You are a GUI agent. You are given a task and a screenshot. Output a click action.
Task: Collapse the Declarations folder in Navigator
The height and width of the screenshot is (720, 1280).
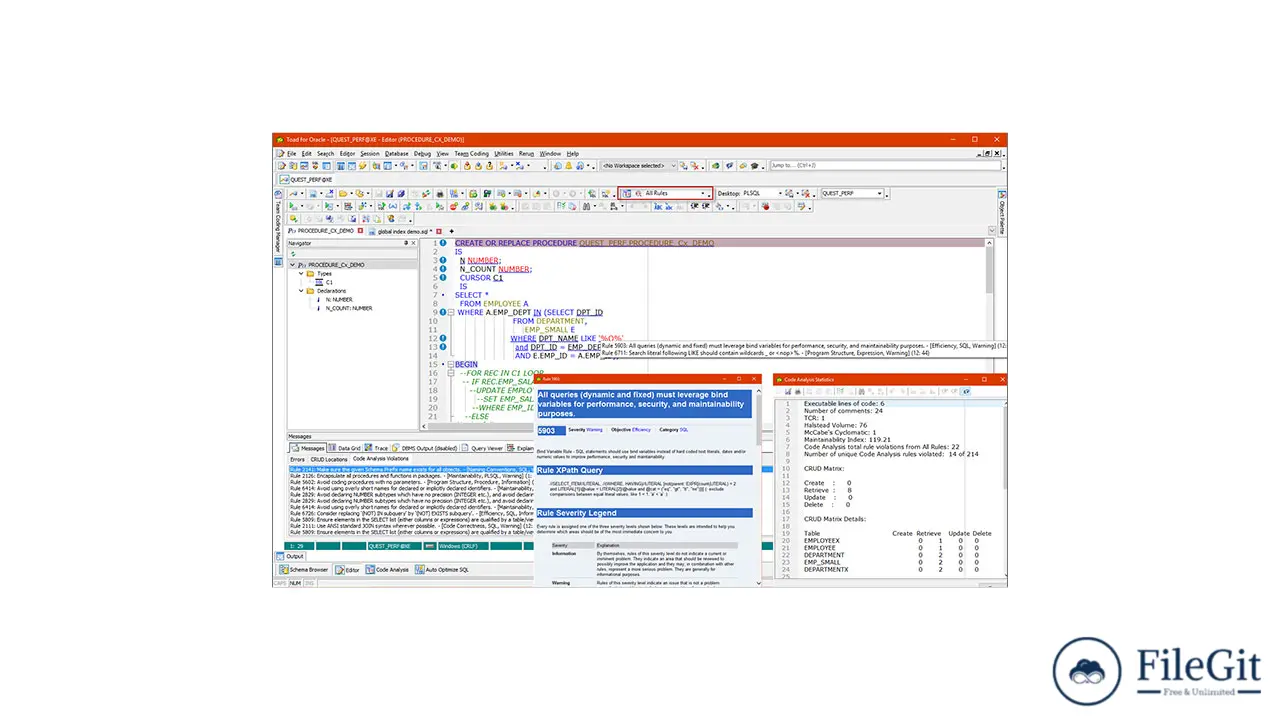(x=300, y=291)
